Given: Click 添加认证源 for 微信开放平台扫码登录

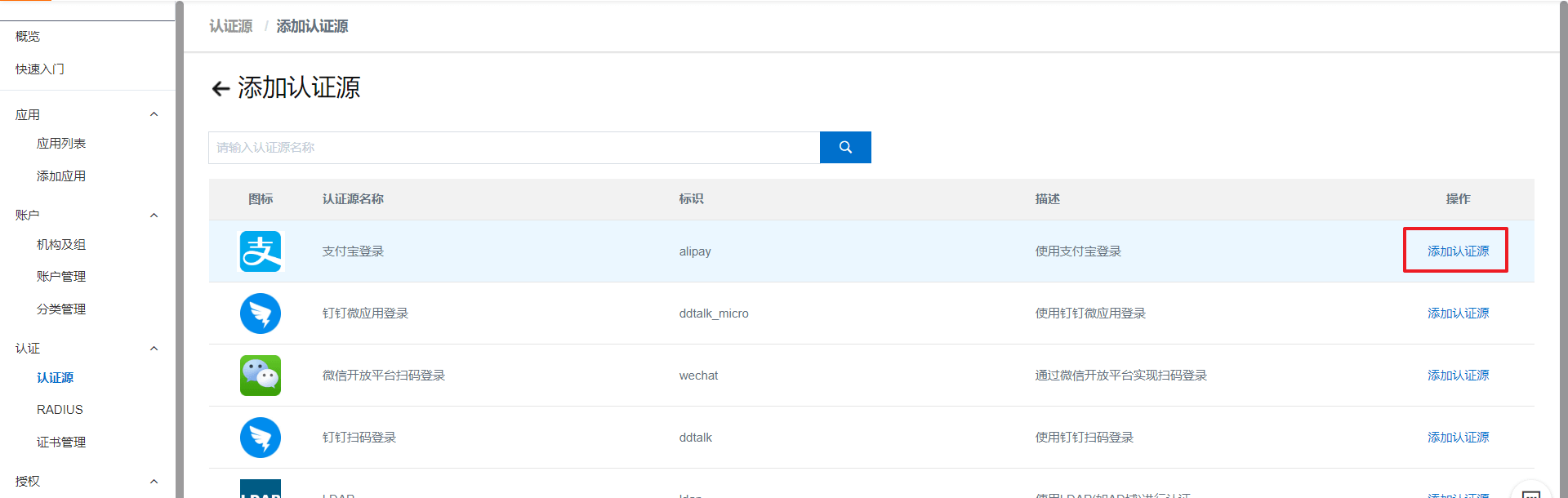Looking at the screenshot, I should pos(1458,376).
